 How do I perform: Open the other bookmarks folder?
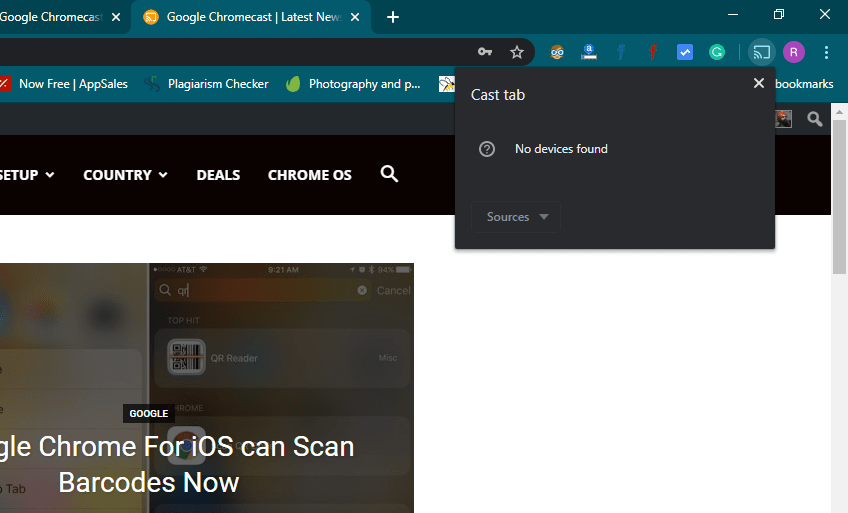pos(804,84)
